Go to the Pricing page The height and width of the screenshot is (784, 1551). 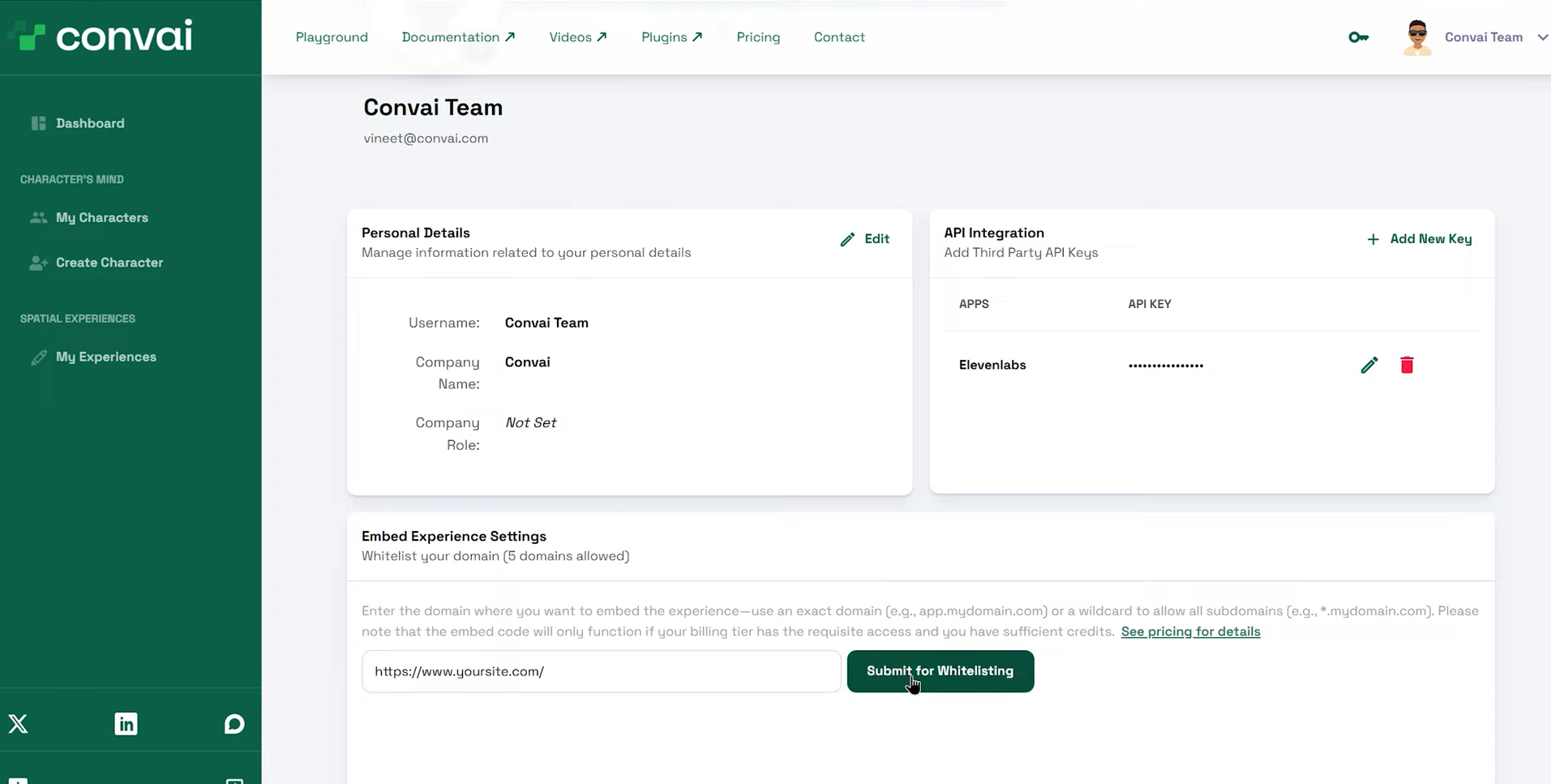point(758,37)
